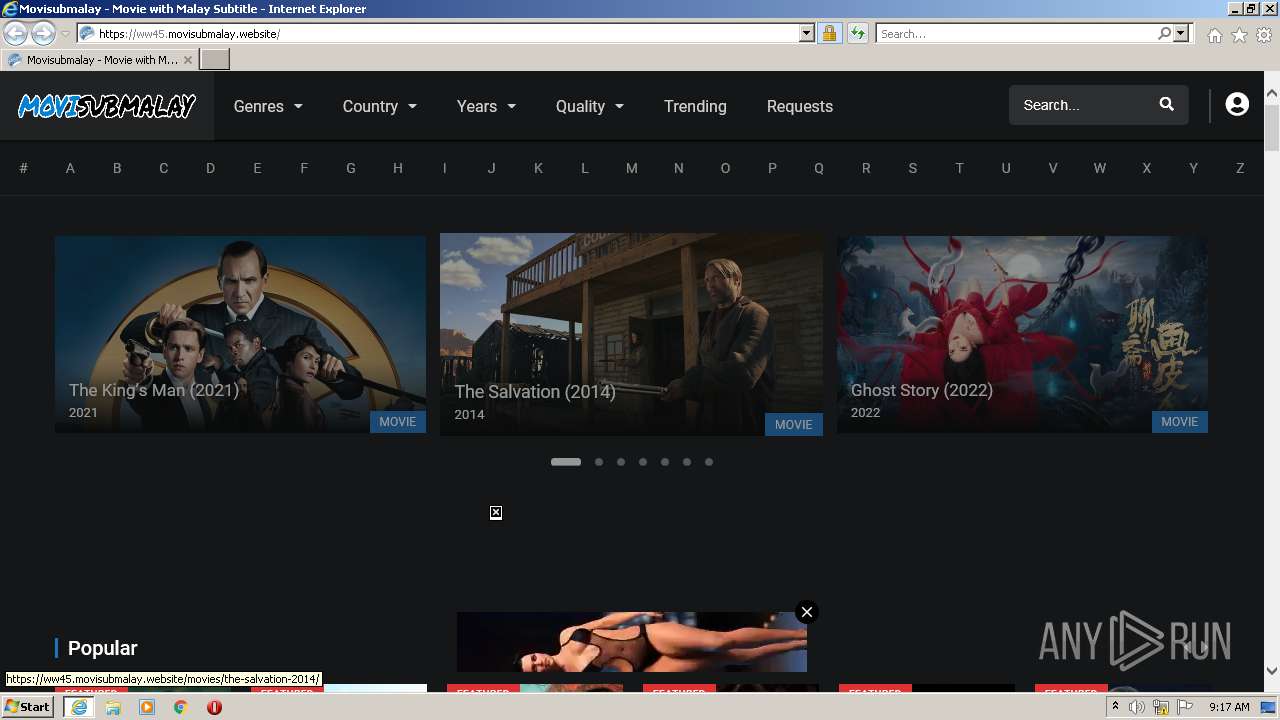Click Internet Explorer taskbar icon

[79, 707]
